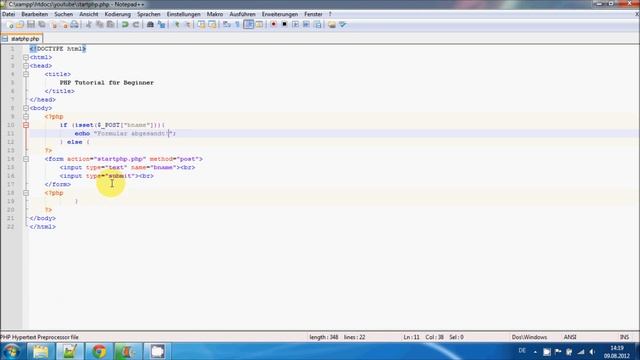640x360 pixels.
Task: Click Run macro multiple times icon
Action: (x=306, y=24)
